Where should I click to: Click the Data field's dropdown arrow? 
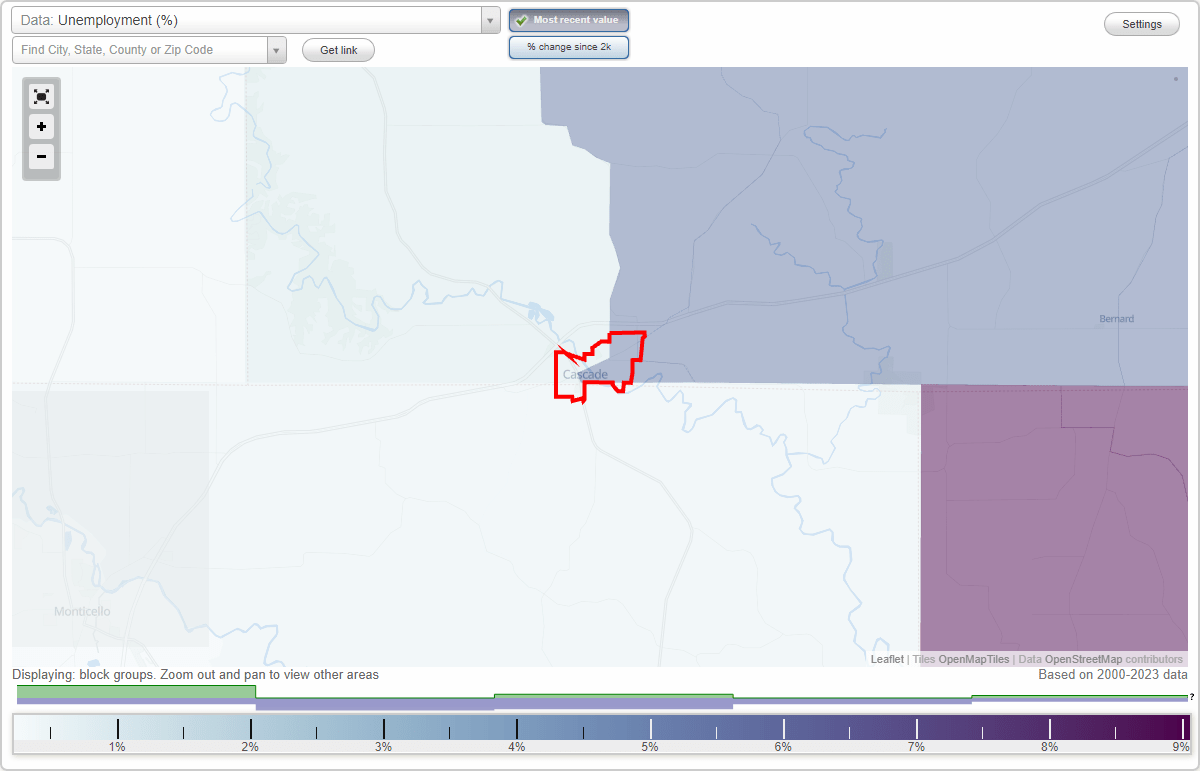(x=489, y=20)
